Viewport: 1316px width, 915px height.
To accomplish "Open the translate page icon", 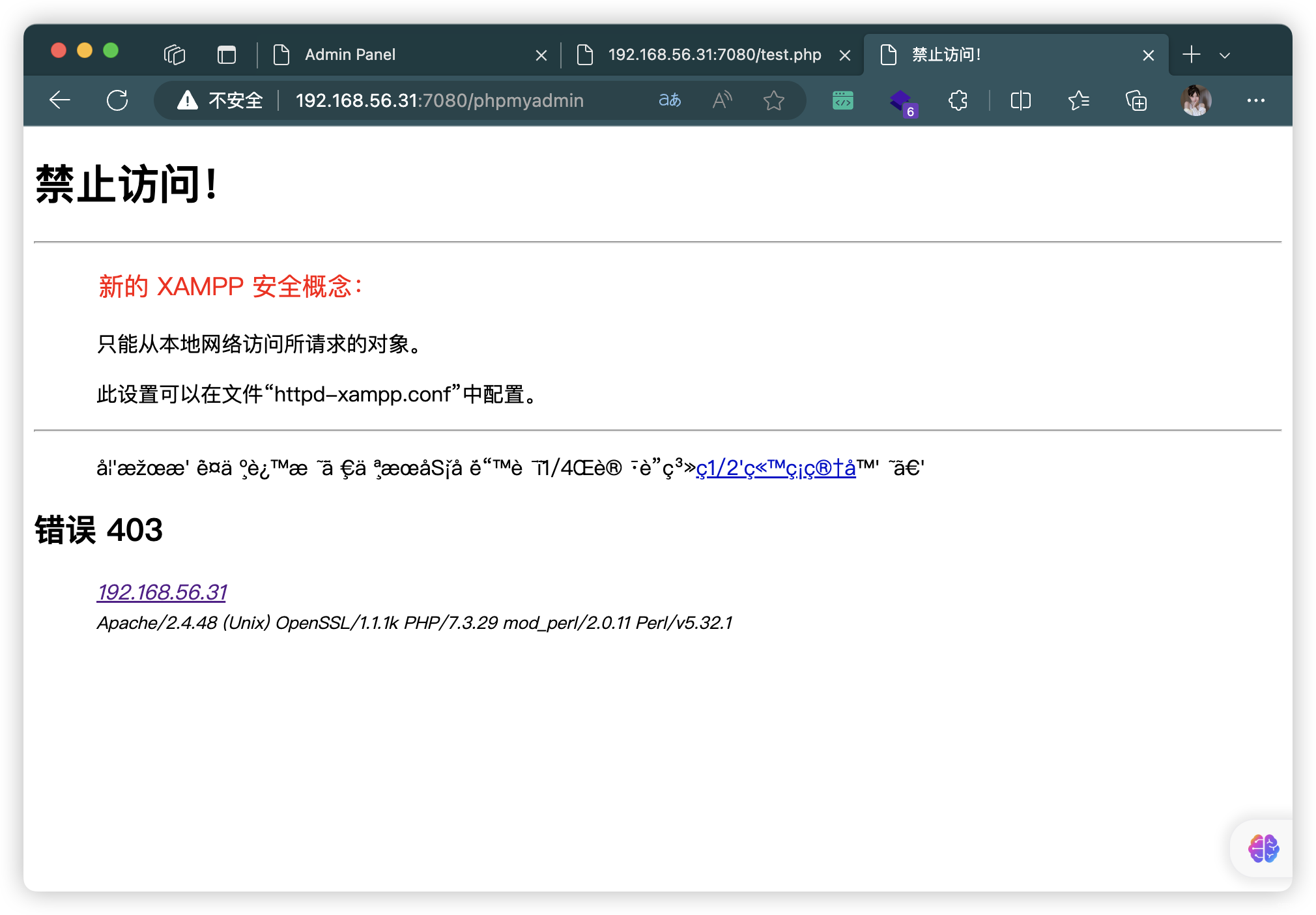I will pyautogui.click(x=670, y=100).
